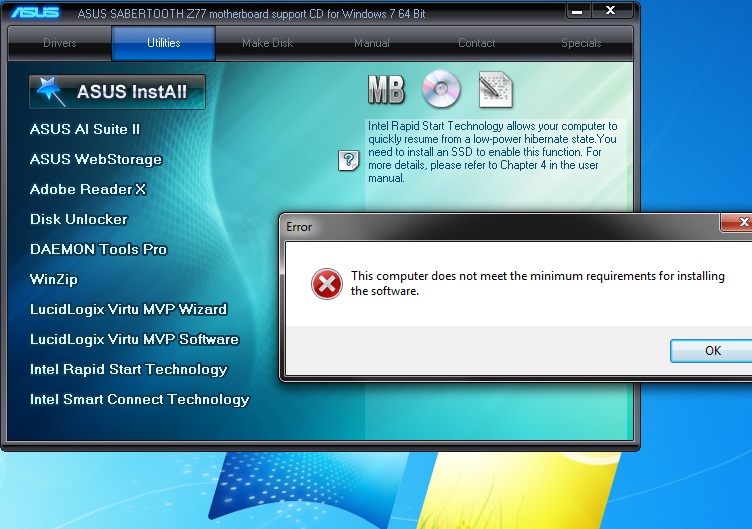
Task: Click the error message text in dialog
Action: coord(538,283)
